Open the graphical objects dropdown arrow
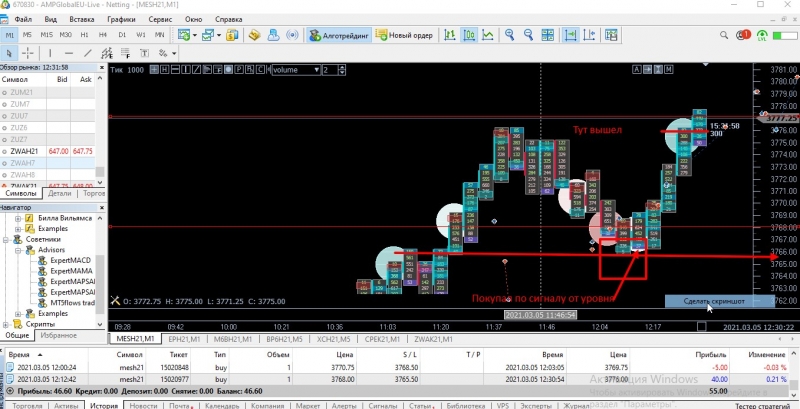Viewport: 800px width, 409px height. pyautogui.click(x=174, y=53)
